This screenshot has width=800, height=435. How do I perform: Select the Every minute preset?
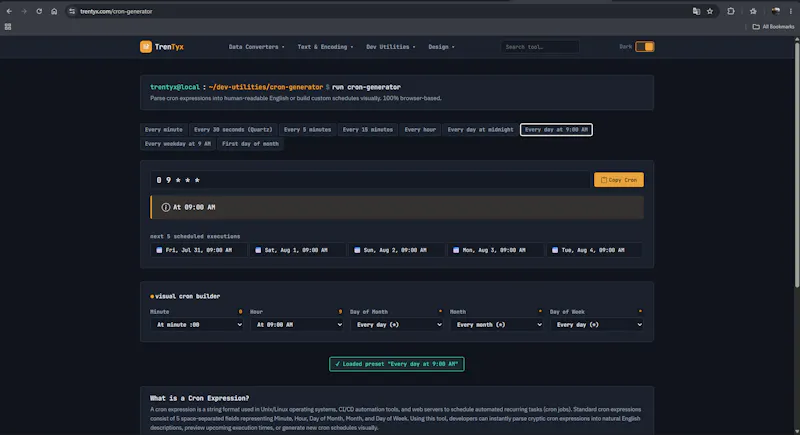coord(163,130)
